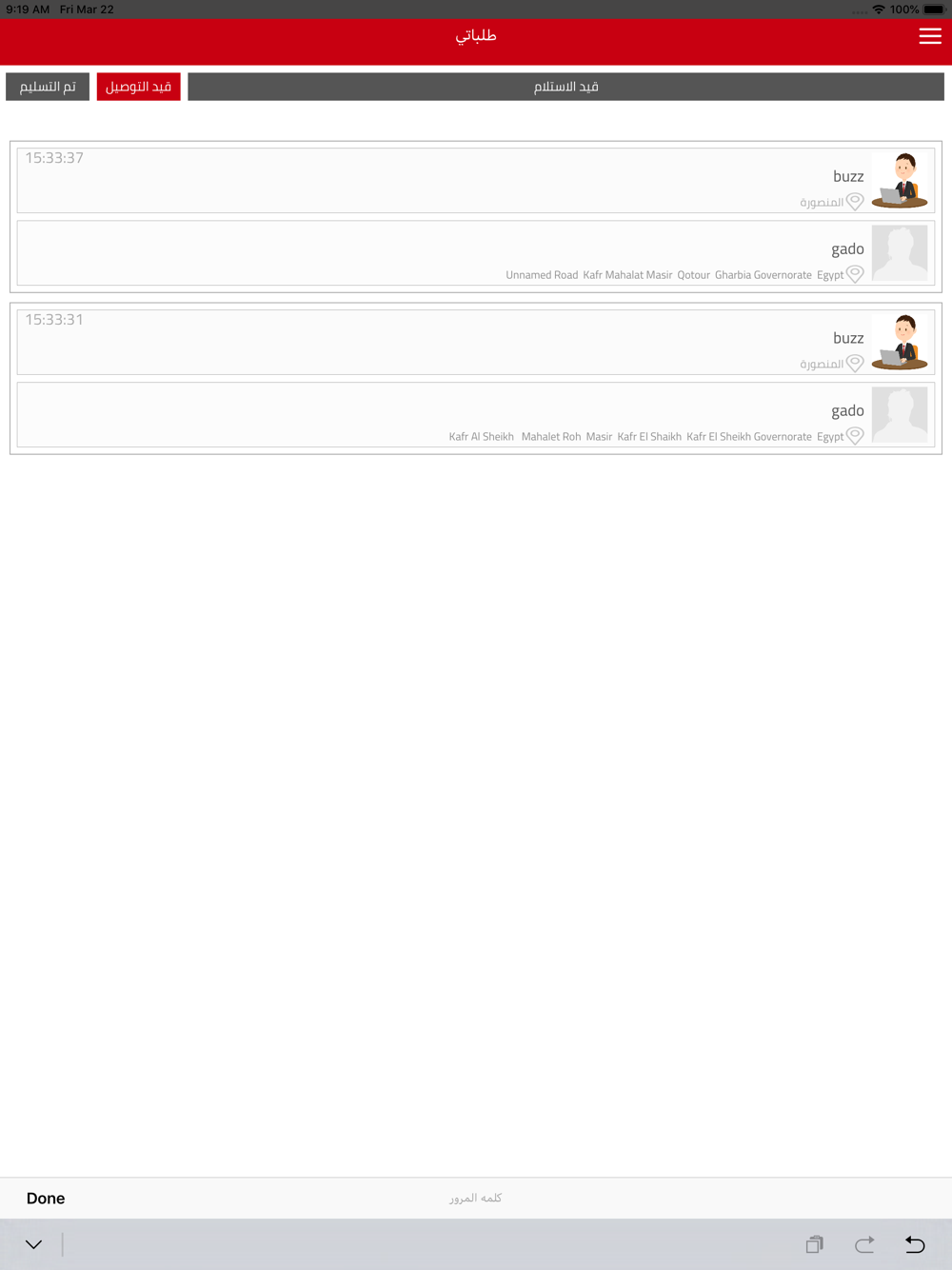Open buzz avatar in 15:33:31 order
Viewport: 952px width, 1270px height.
[900, 342]
